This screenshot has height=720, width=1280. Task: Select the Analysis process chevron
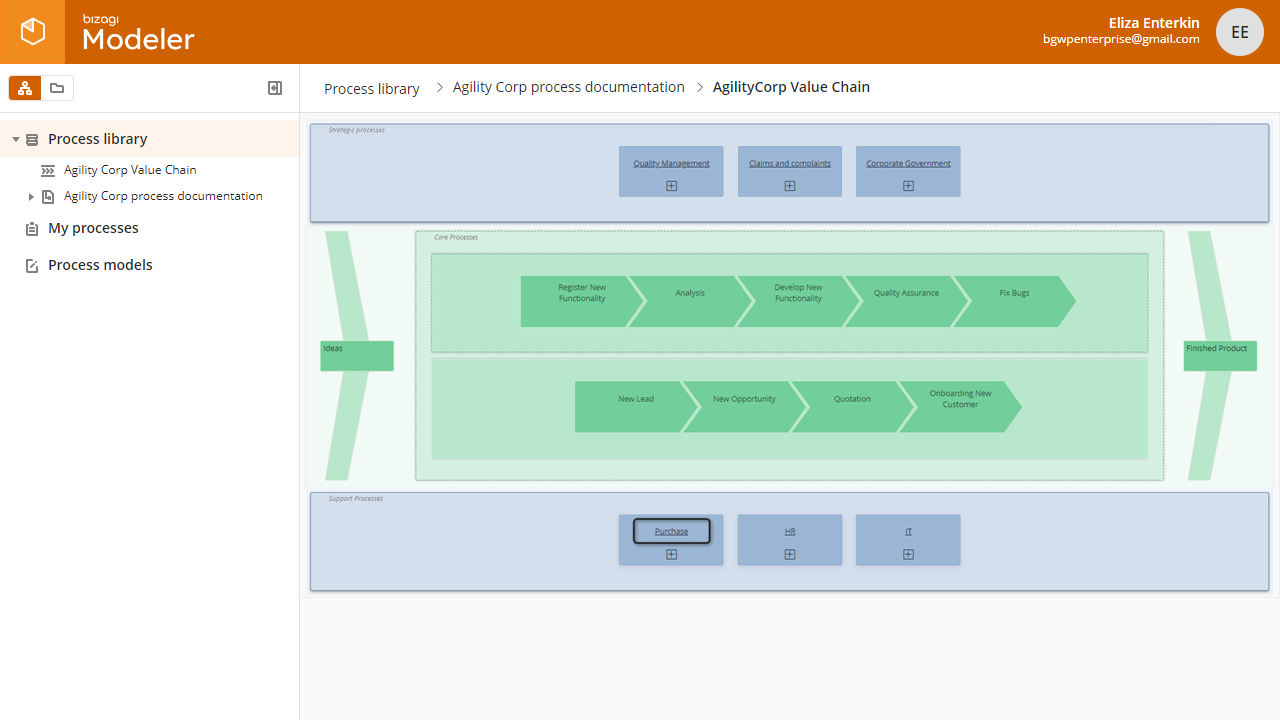pos(690,301)
